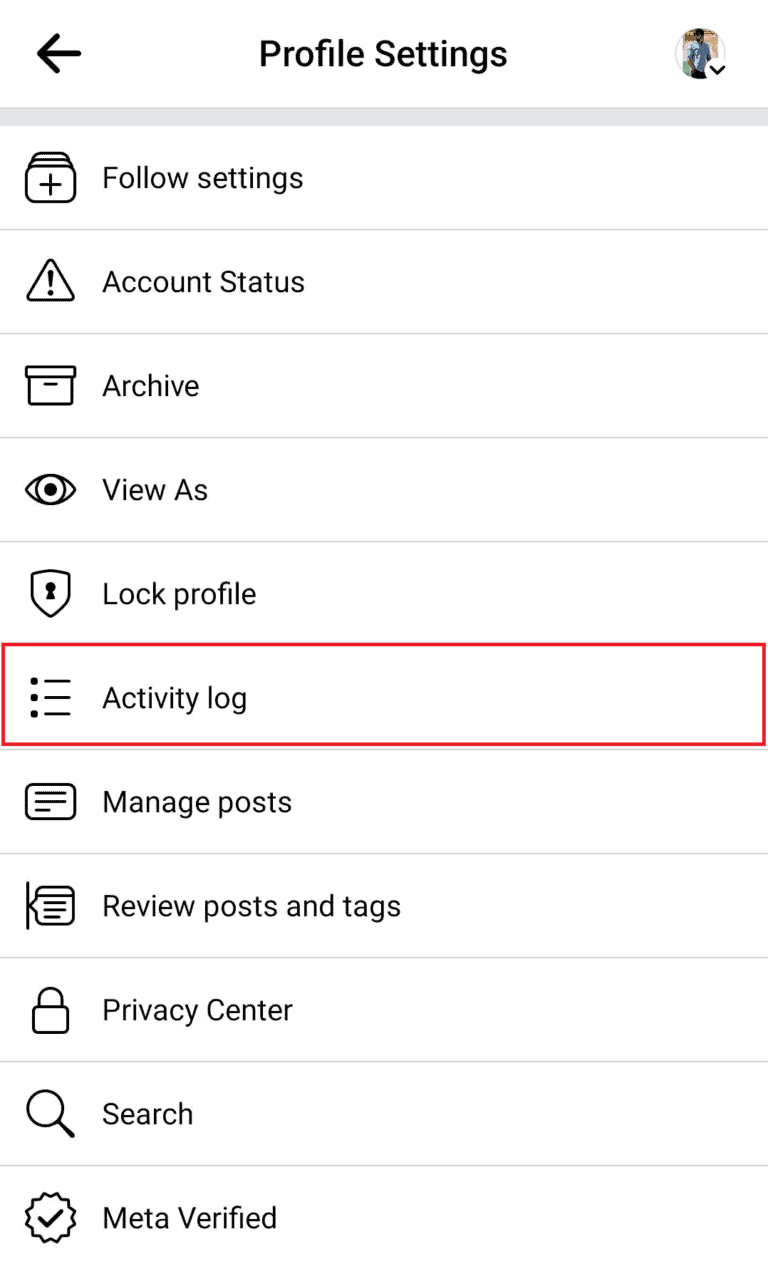Select the Review posts and tags icon
The width and height of the screenshot is (768, 1264).
[50, 905]
